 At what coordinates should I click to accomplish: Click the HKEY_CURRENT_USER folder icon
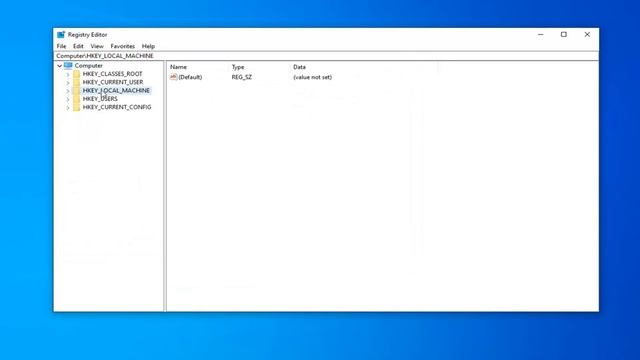coord(76,82)
